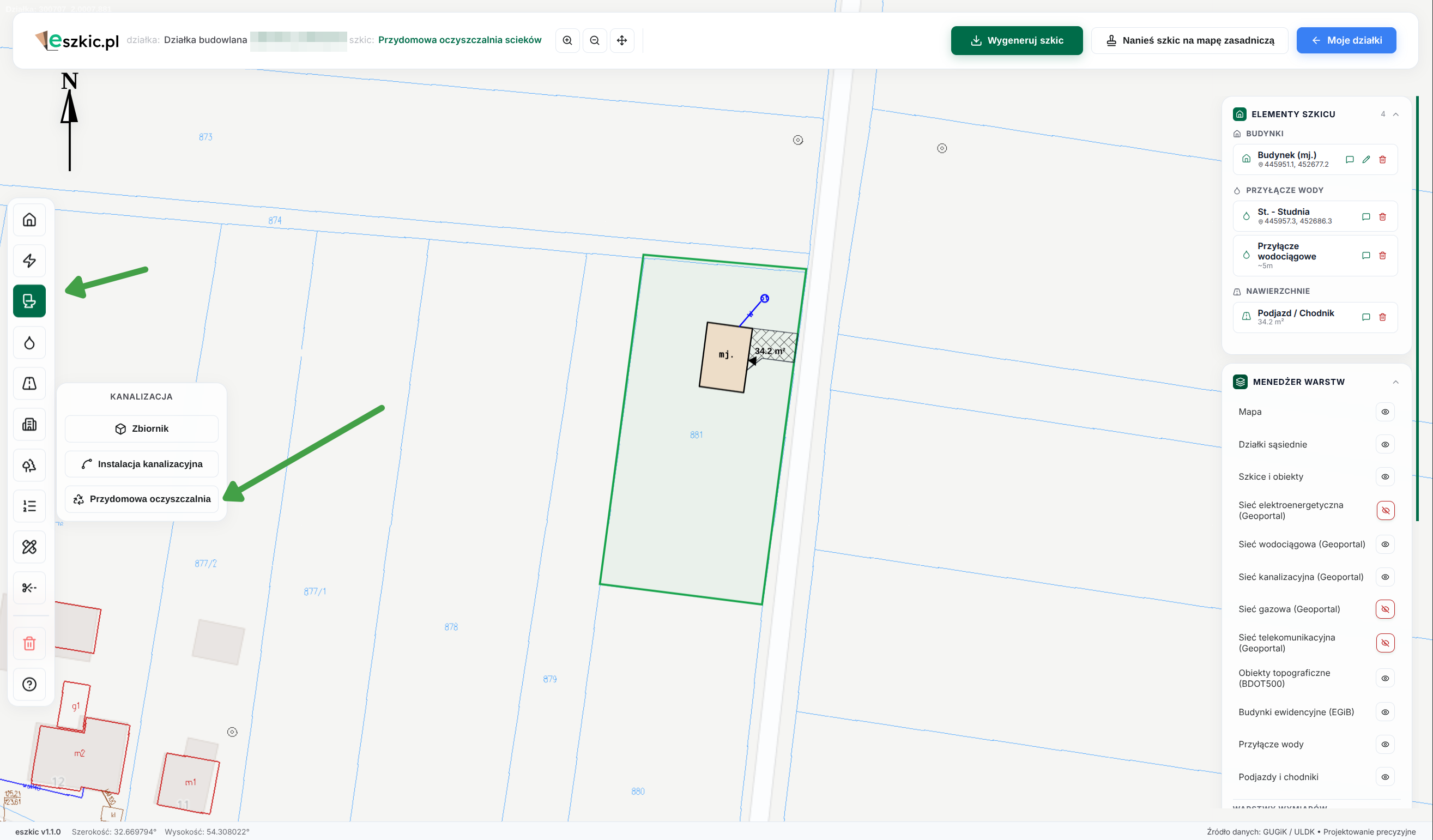This screenshot has height=840, width=1433.
Task: Click the pan/move arrows icon
Action: coord(622,40)
